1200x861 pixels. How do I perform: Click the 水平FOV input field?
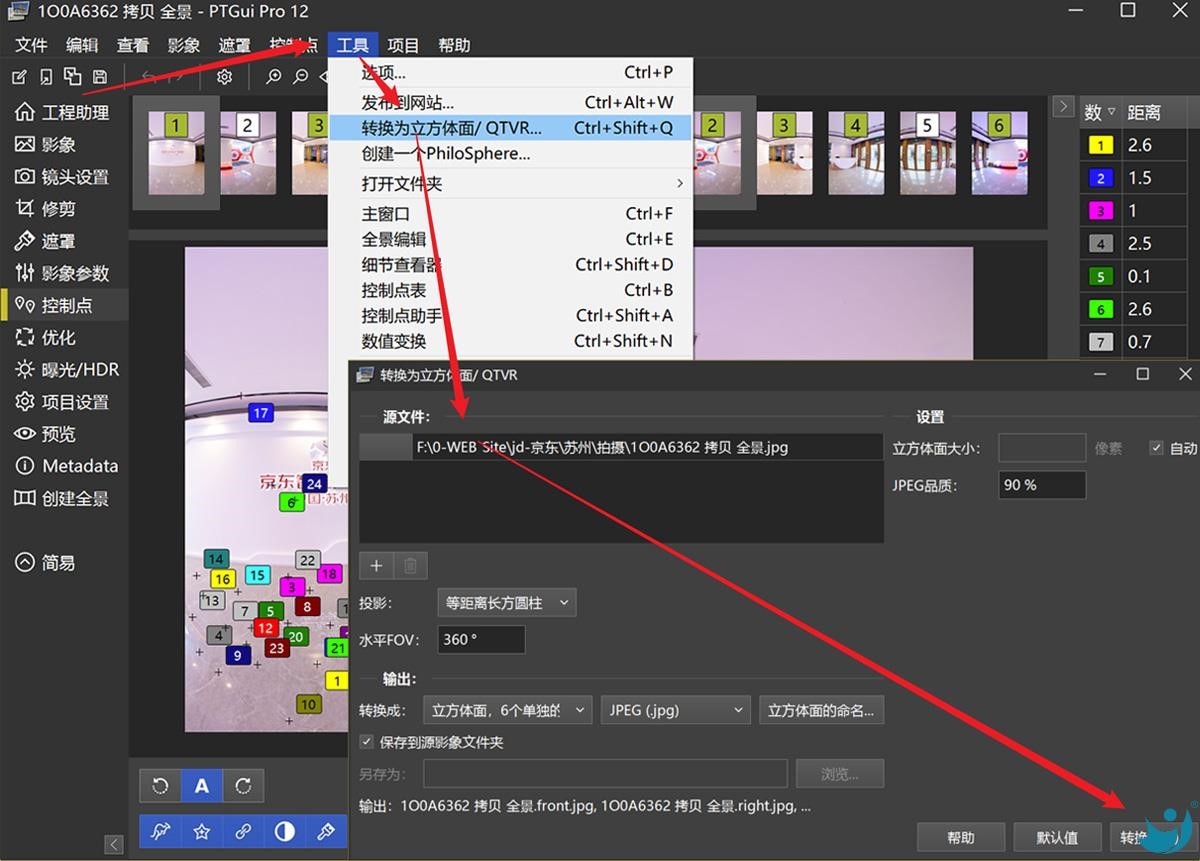[481, 639]
